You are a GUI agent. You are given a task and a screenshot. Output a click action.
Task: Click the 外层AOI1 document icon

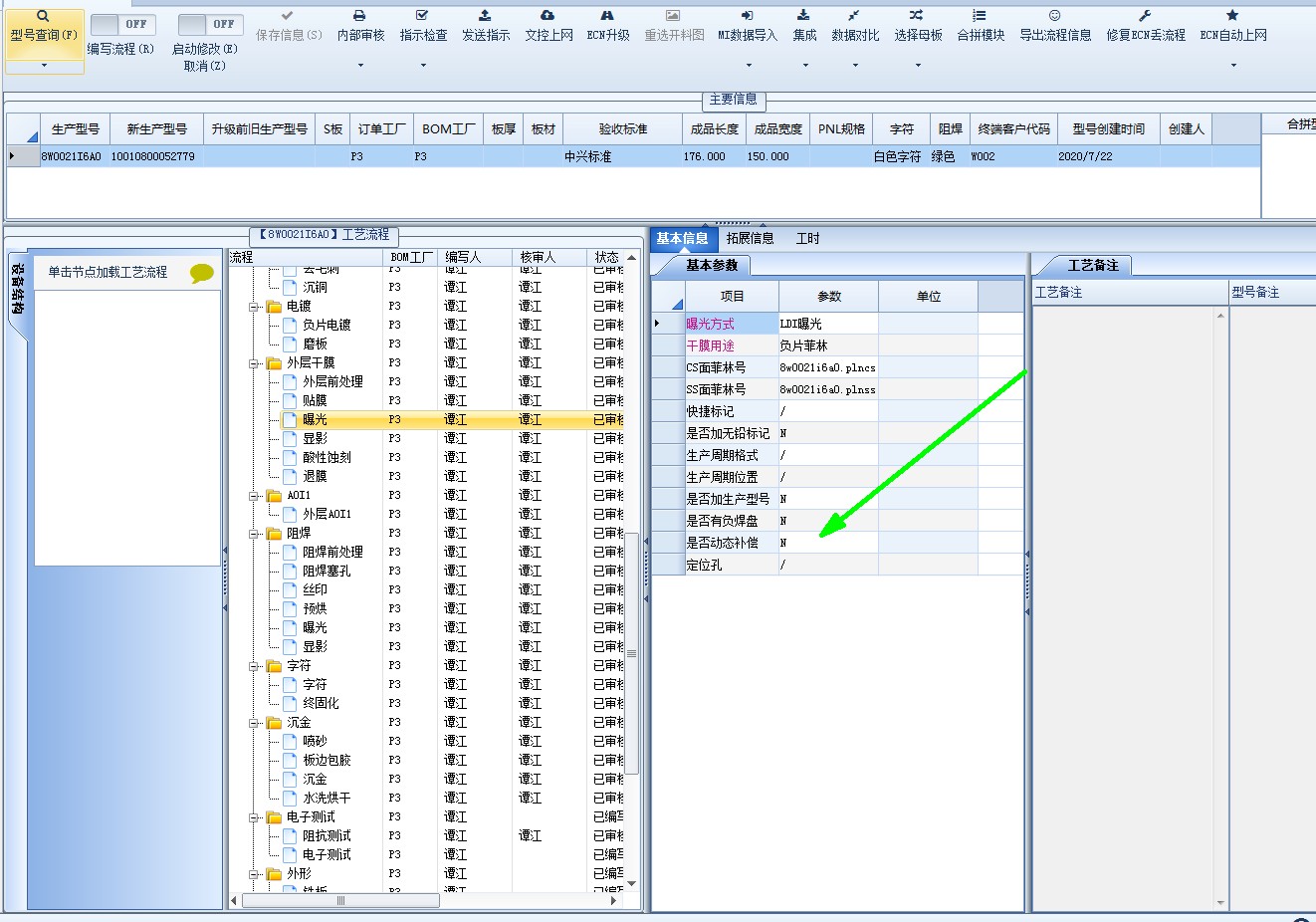coord(290,514)
